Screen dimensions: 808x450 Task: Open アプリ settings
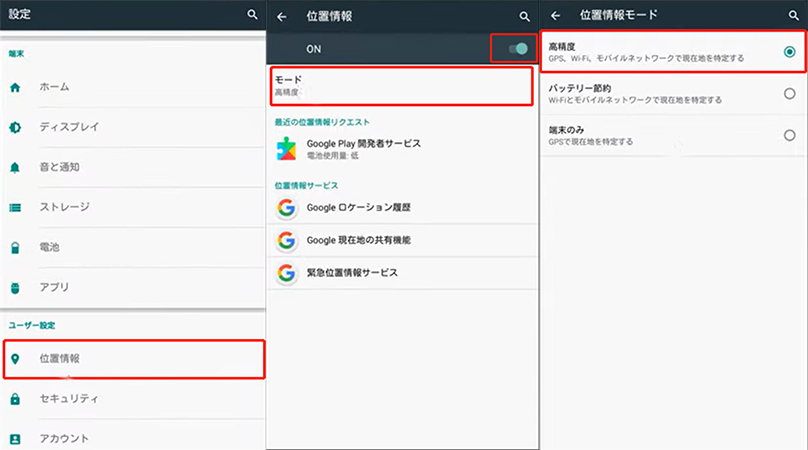tap(134, 288)
